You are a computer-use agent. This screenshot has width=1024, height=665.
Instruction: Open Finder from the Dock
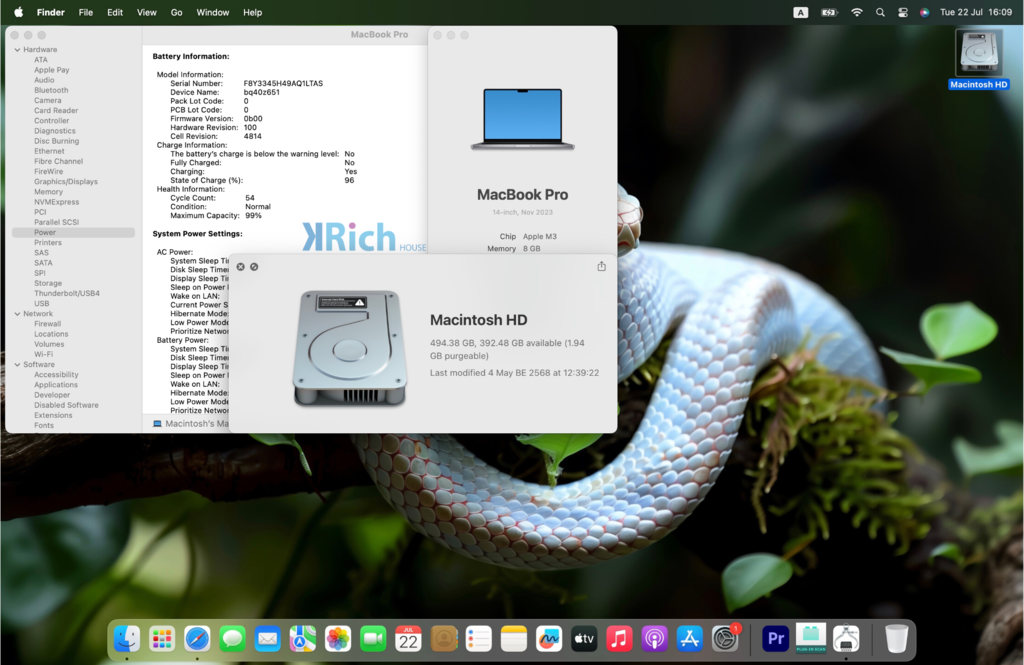coord(127,638)
